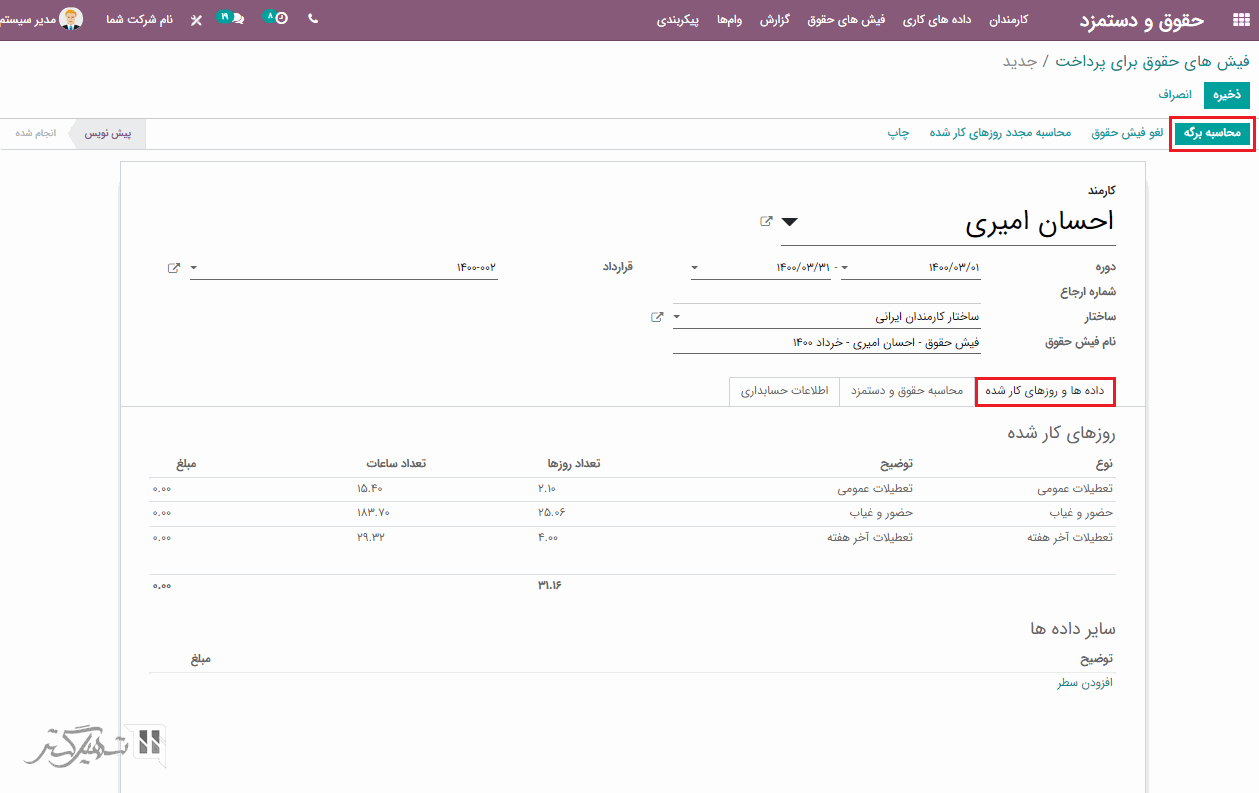The image size is (1259, 793).
Task: Click the wrench tools debug icon
Action: pyautogui.click(x=196, y=20)
